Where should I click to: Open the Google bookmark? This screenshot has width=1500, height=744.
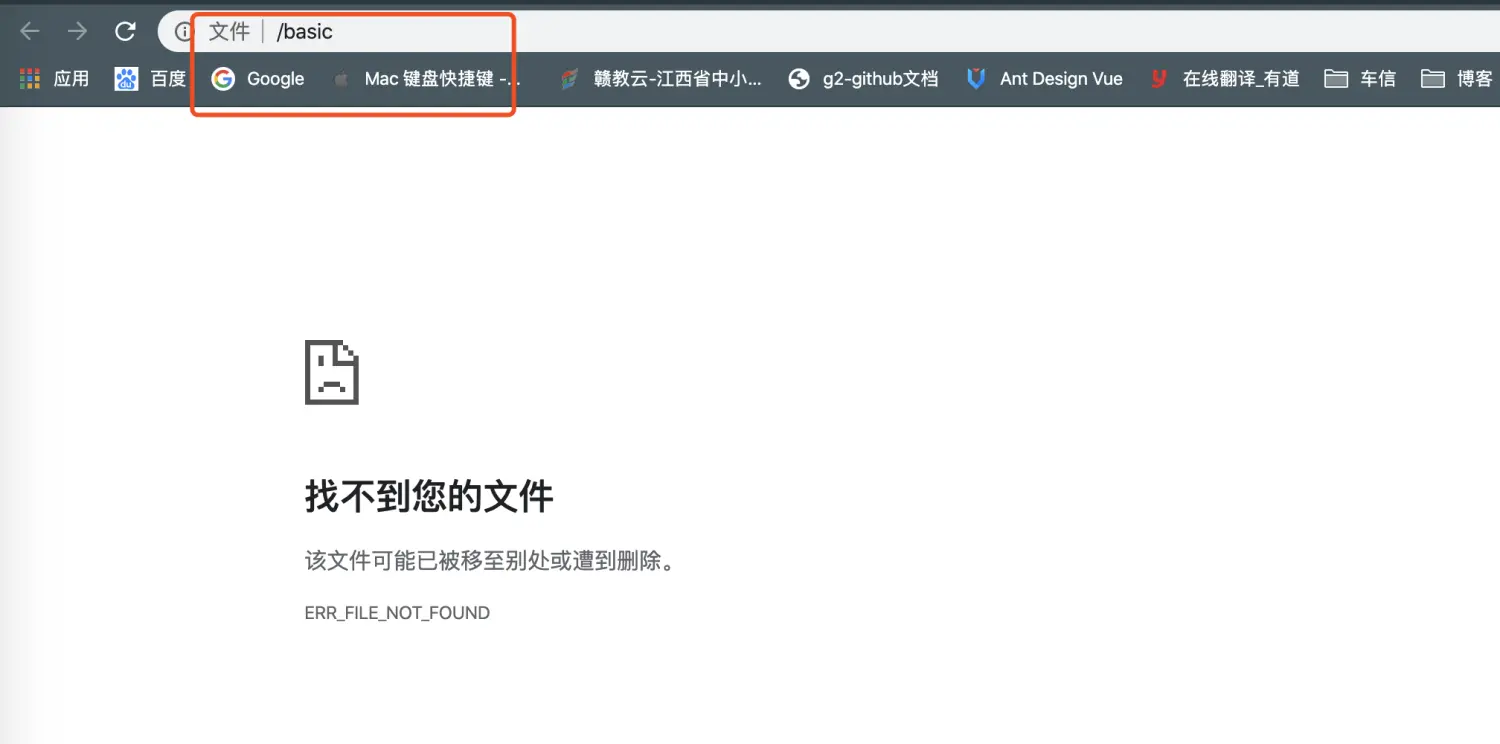click(x=258, y=78)
